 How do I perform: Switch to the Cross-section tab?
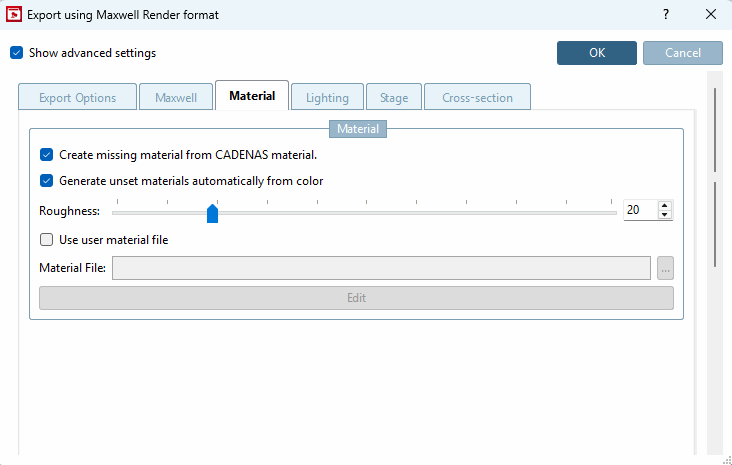click(x=477, y=98)
